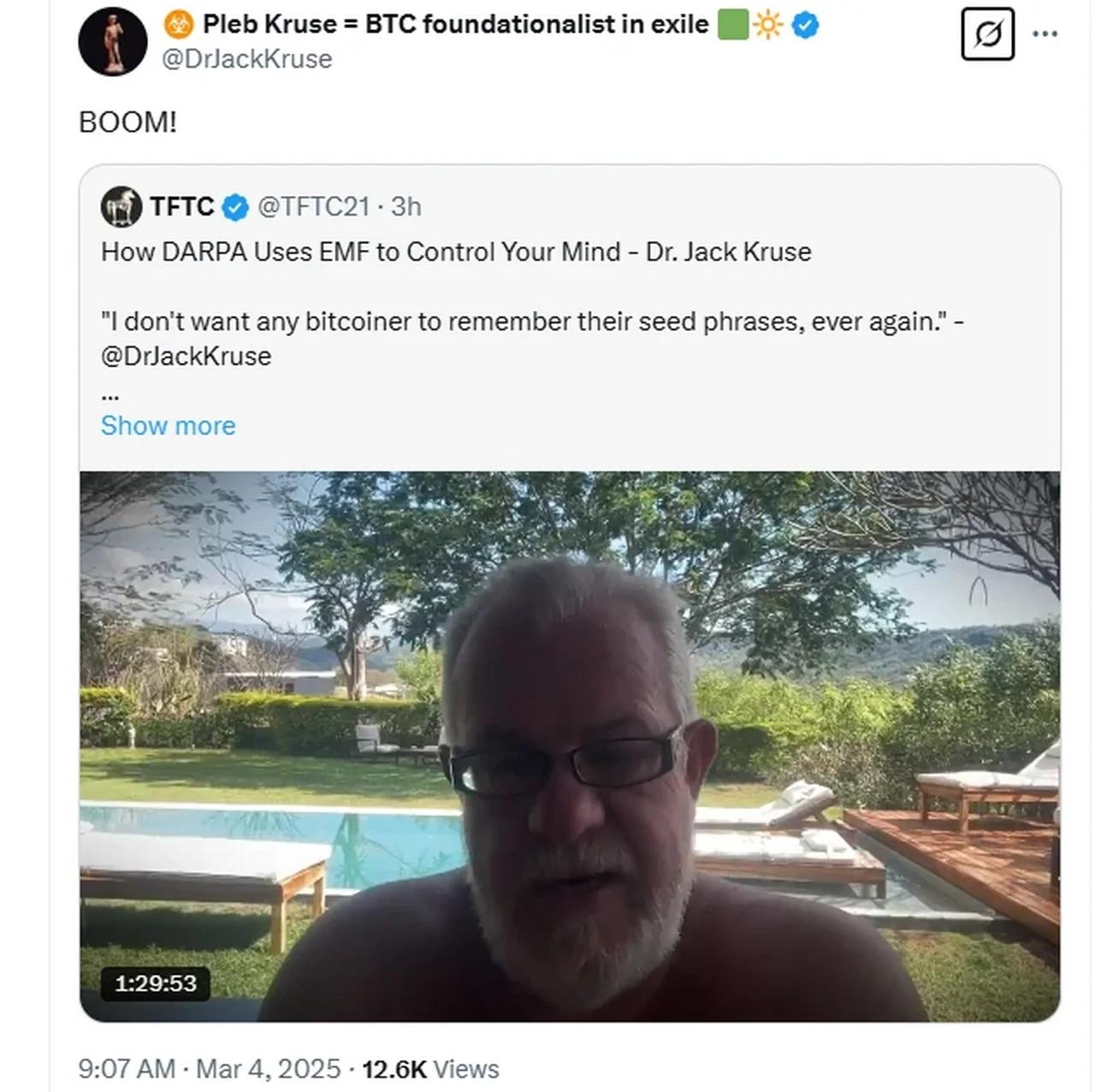Open the Pleb Kruse display name link
The width and height of the screenshot is (1095, 1092).
tap(455, 25)
